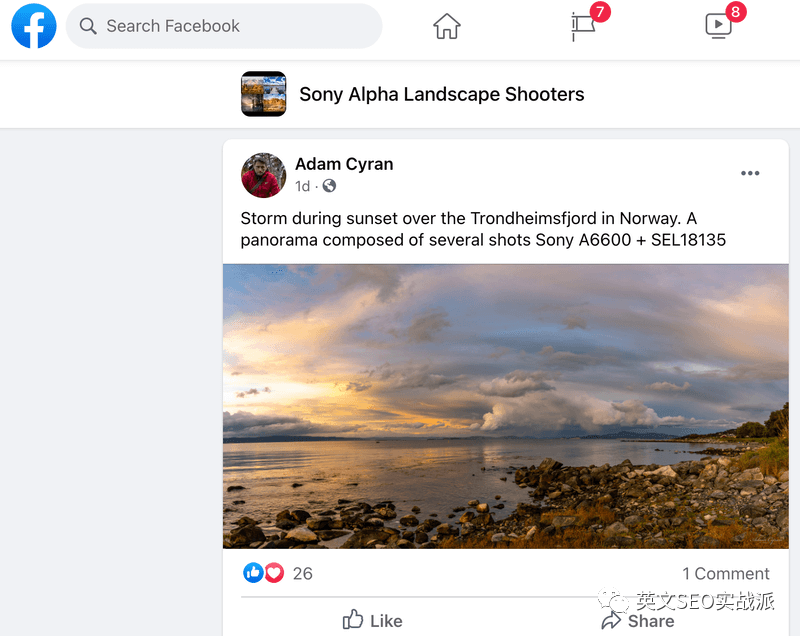Expand the 1 Comment link

click(726, 574)
